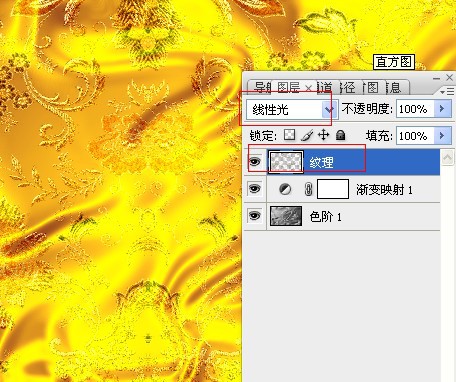Open the 线性光 blend mode dropdown

pyautogui.click(x=329, y=109)
